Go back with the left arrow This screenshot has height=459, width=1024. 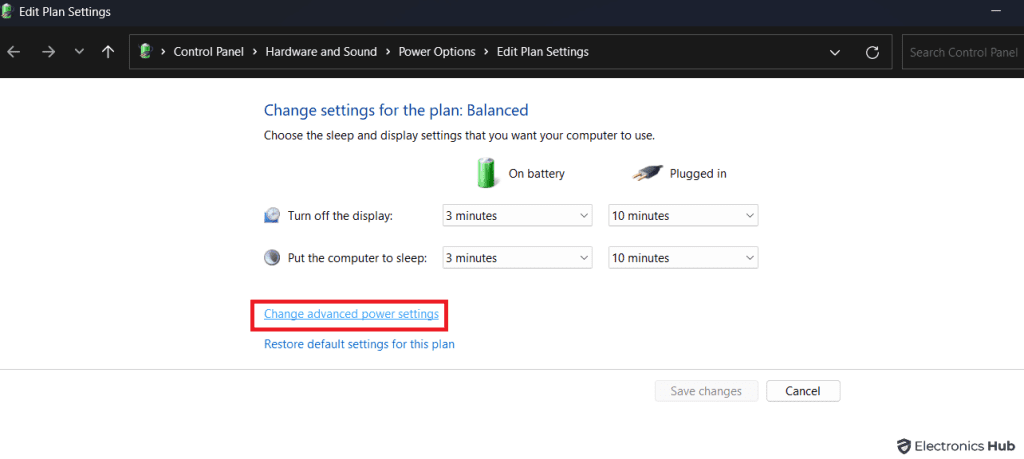pyautogui.click(x=14, y=52)
